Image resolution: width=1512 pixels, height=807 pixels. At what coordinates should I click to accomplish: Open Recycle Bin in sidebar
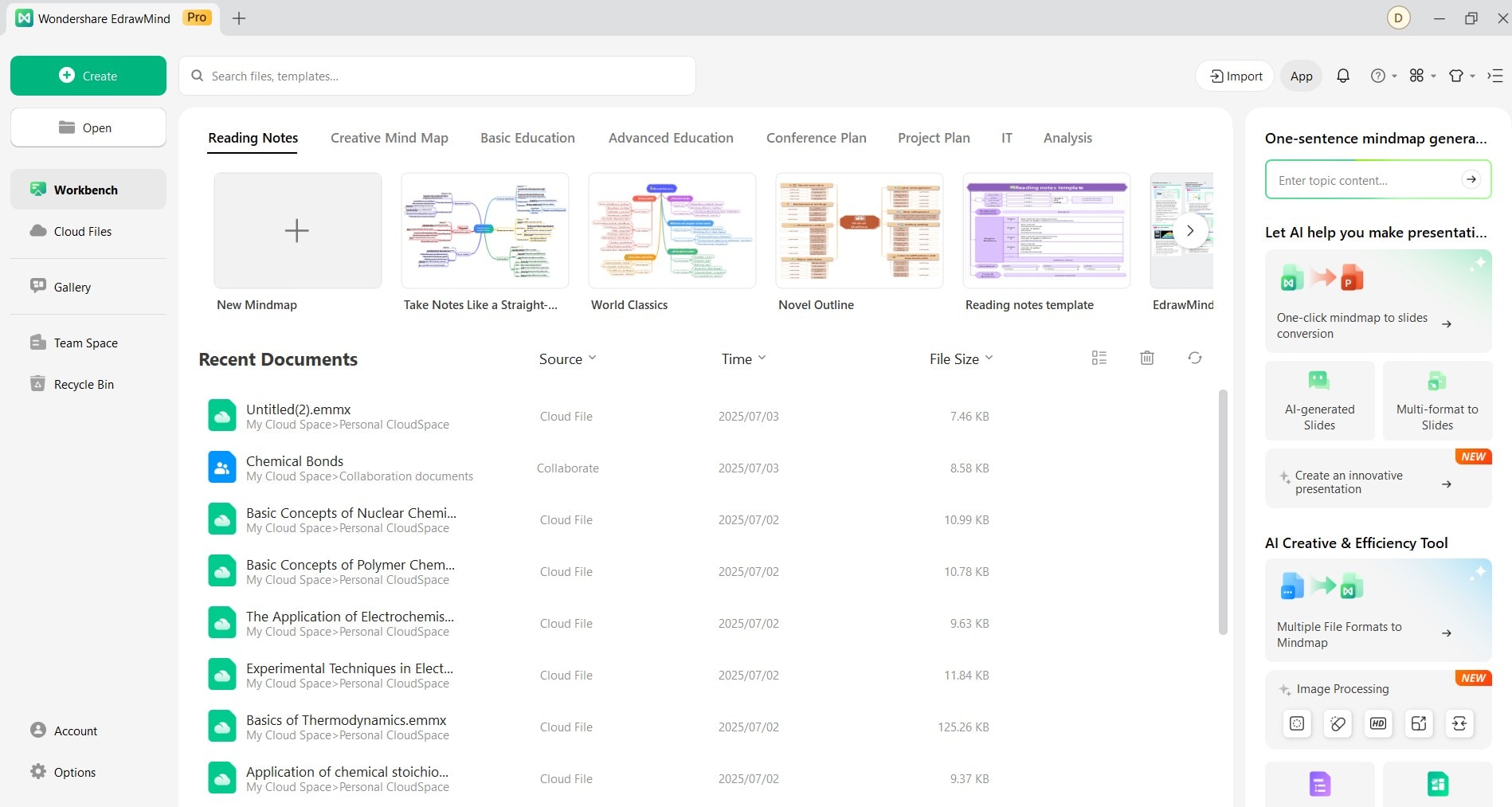point(88,384)
